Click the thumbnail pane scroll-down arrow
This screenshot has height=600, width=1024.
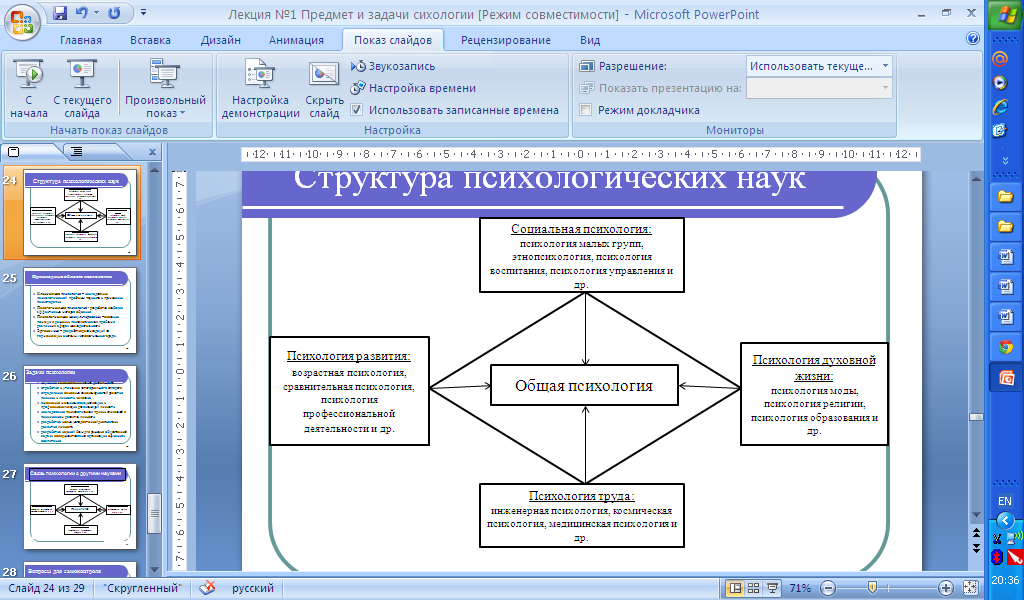(x=154, y=570)
